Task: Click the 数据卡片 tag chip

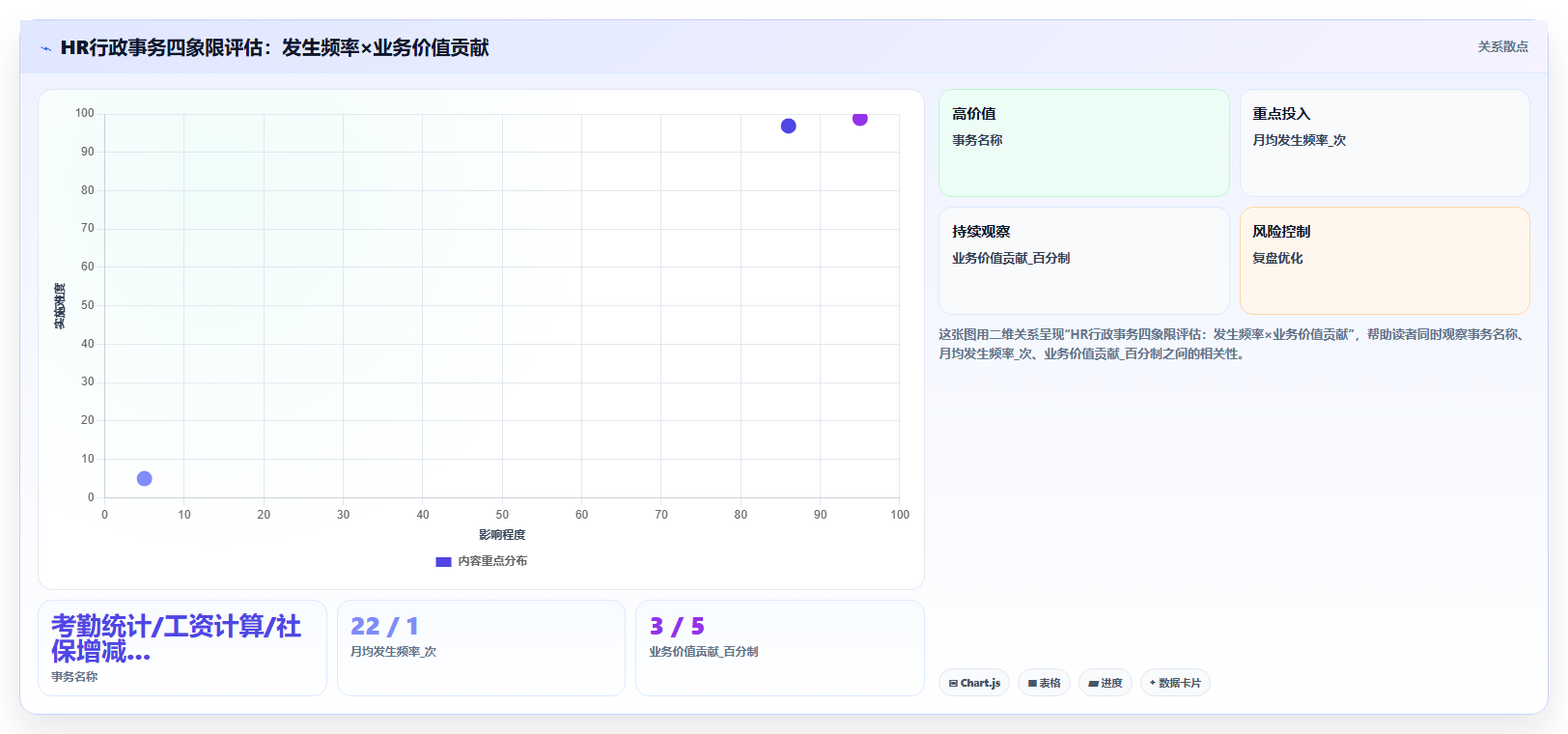Action: (x=1175, y=683)
